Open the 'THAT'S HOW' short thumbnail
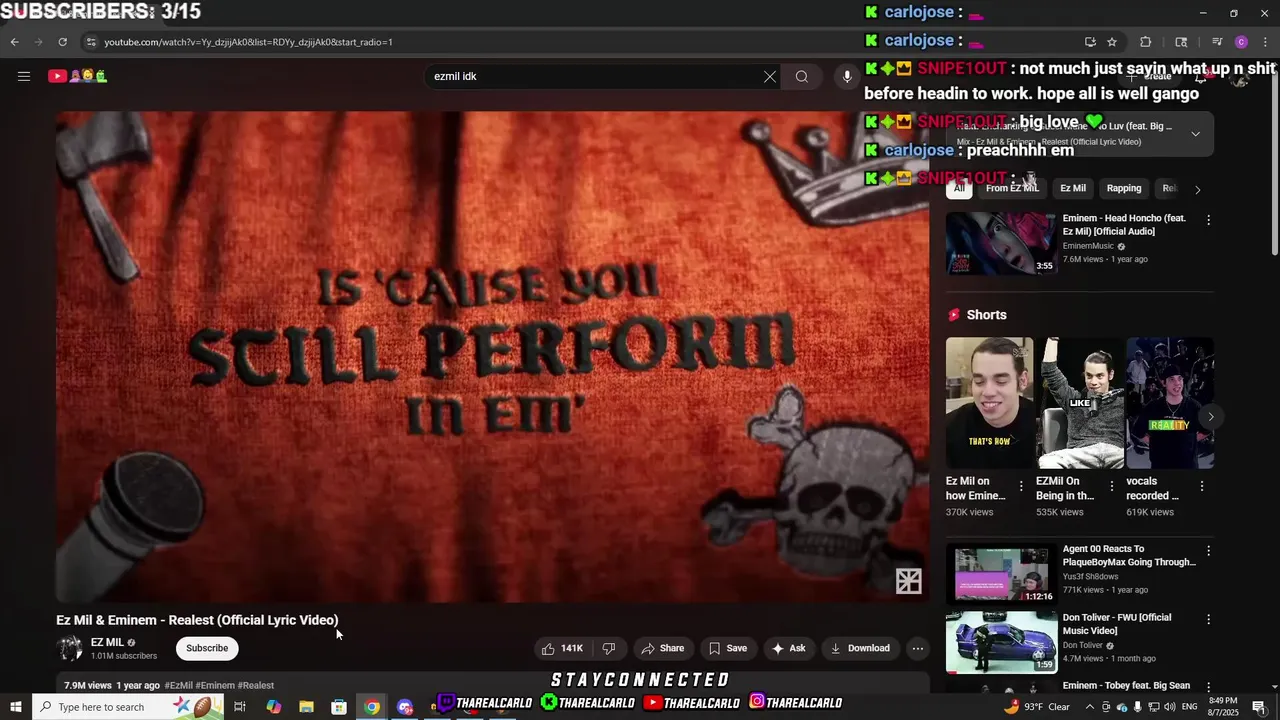 (x=990, y=403)
